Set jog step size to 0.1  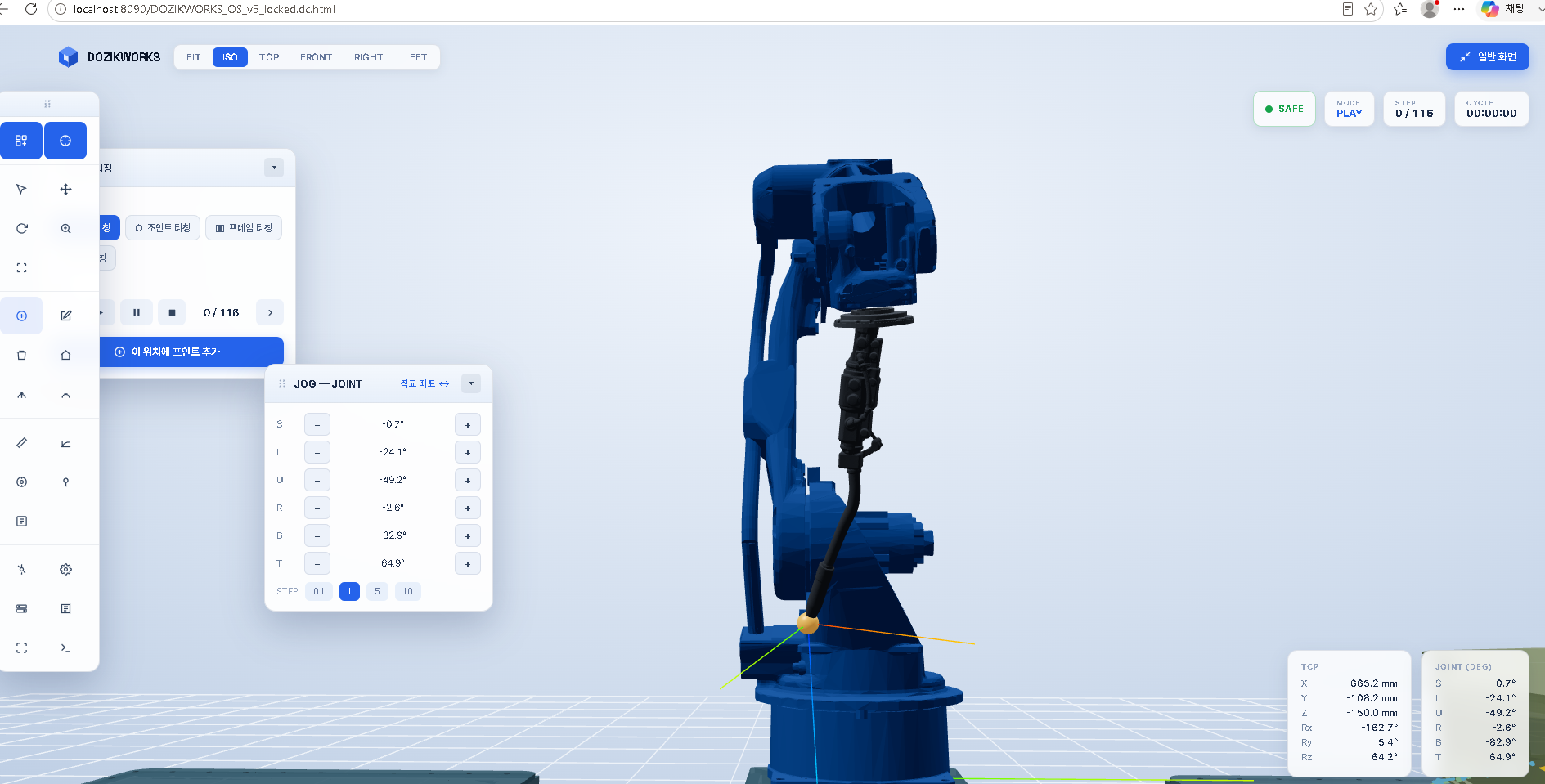click(x=319, y=591)
